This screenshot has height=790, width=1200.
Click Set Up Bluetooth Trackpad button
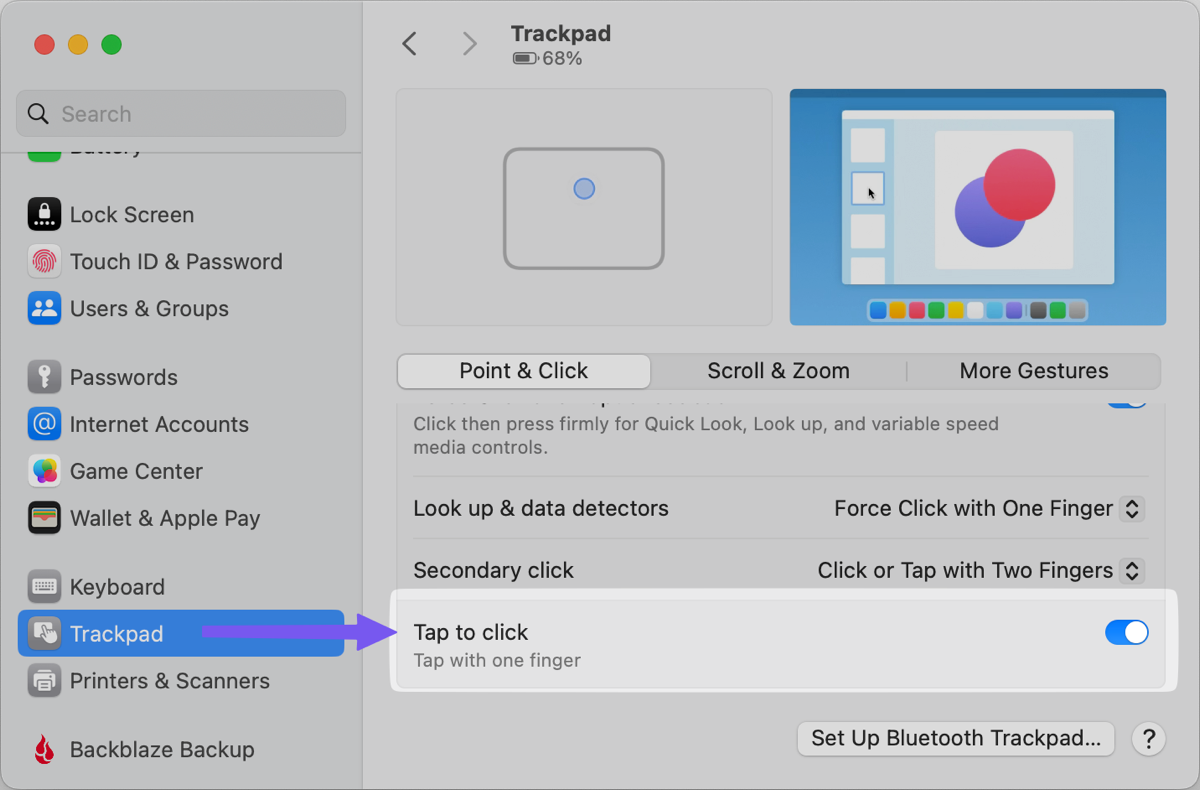coord(956,738)
